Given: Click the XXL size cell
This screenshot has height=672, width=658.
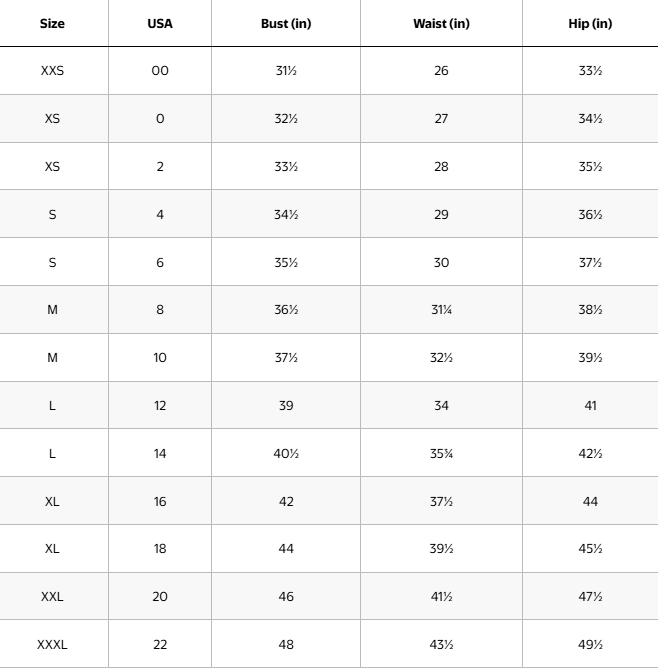Looking at the screenshot, I should point(52,596).
